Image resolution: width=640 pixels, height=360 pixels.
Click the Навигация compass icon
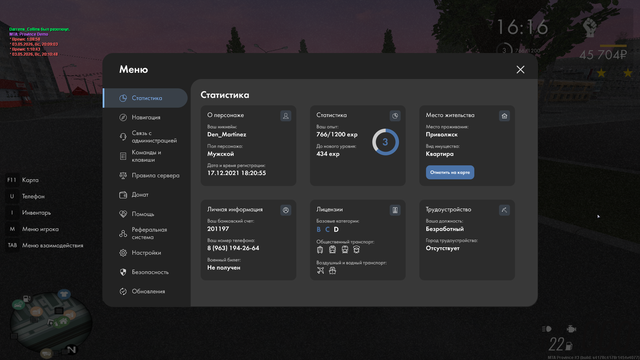[123, 117]
